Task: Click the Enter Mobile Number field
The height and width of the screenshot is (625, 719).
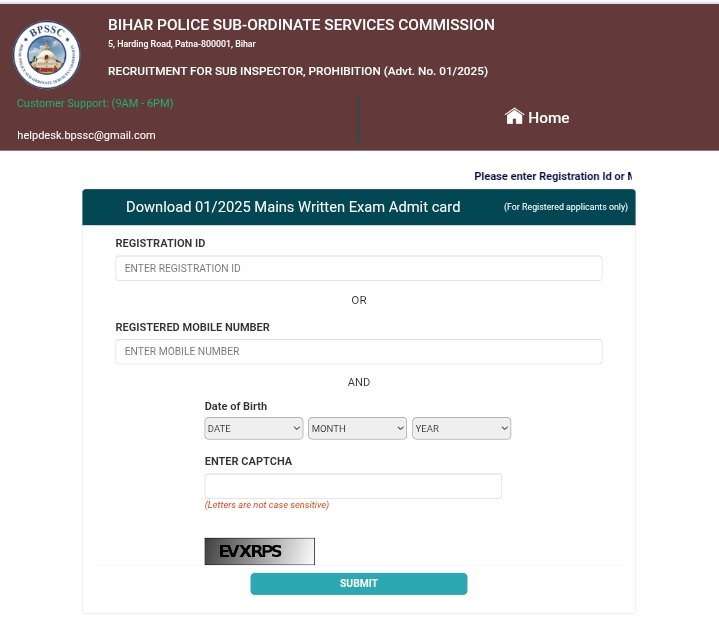Action: tap(358, 352)
